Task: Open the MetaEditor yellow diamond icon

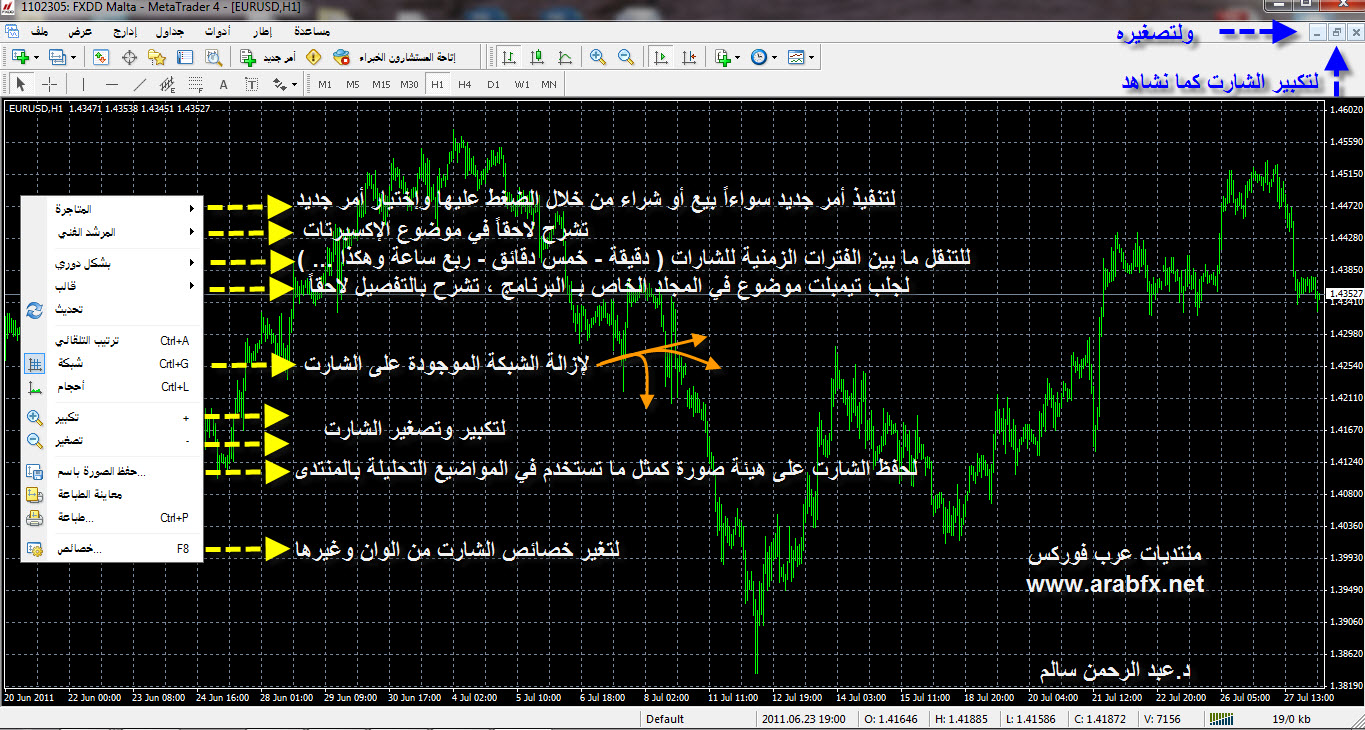Action: [312, 57]
